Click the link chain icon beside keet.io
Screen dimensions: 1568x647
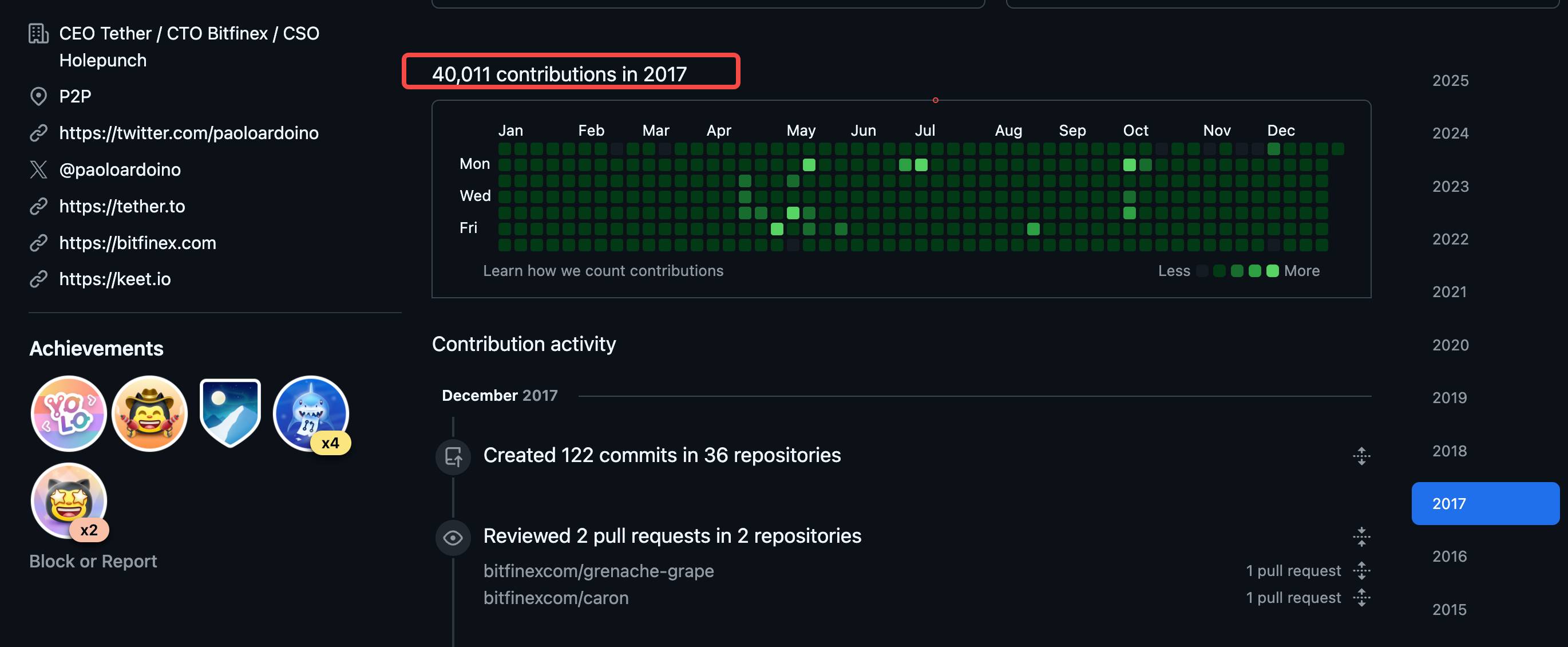pyautogui.click(x=39, y=278)
